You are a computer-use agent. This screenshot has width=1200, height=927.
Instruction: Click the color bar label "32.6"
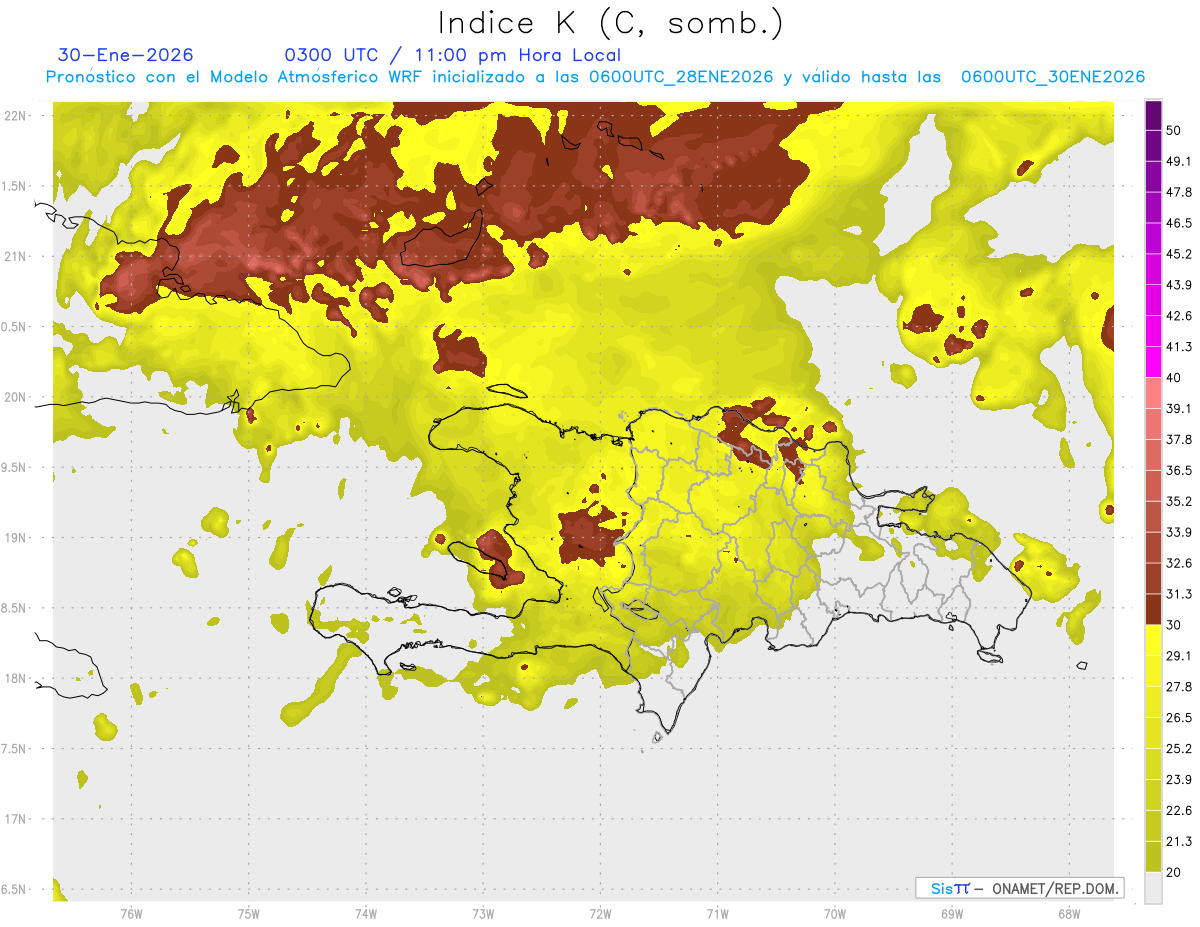pos(1179,563)
